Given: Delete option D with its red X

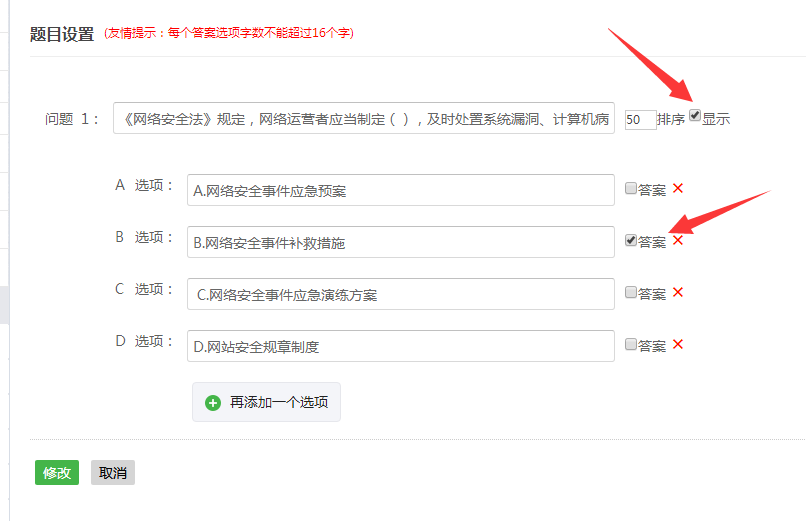Looking at the screenshot, I should click(x=677, y=344).
